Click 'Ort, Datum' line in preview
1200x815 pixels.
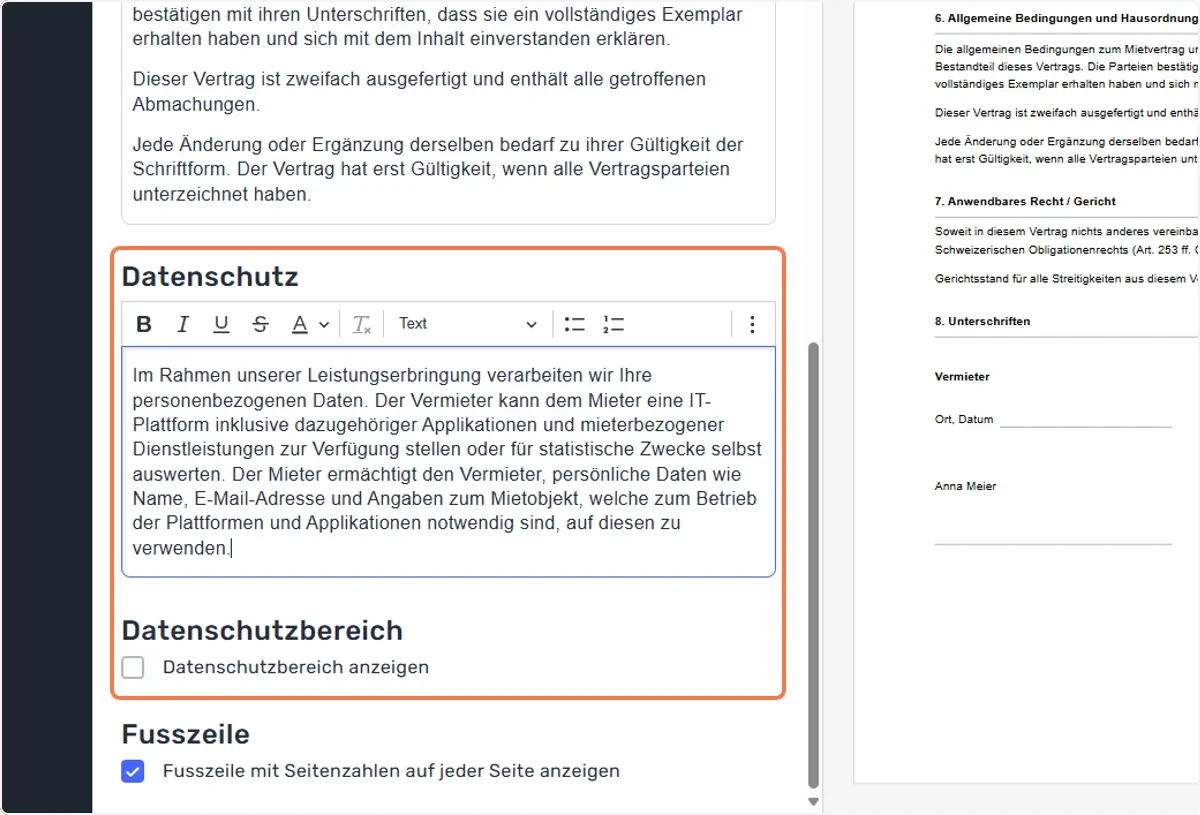click(1053, 420)
